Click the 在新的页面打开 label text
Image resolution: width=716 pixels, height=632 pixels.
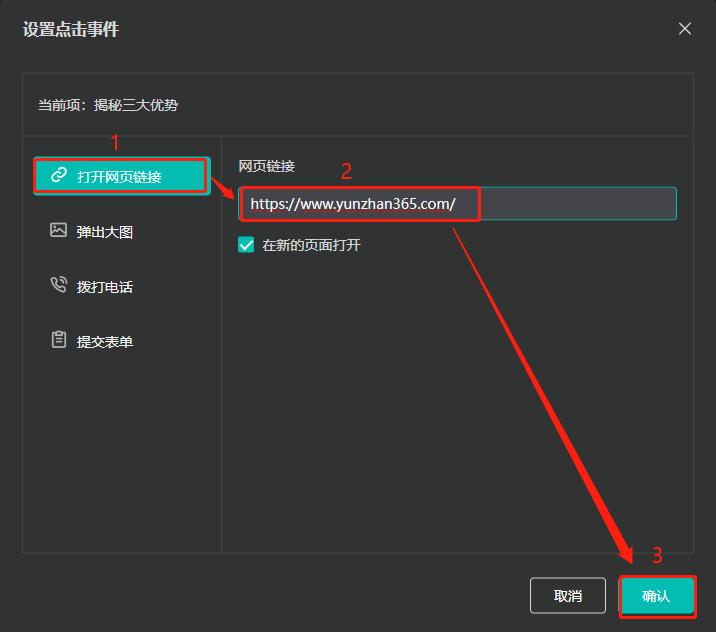pos(311,245)
